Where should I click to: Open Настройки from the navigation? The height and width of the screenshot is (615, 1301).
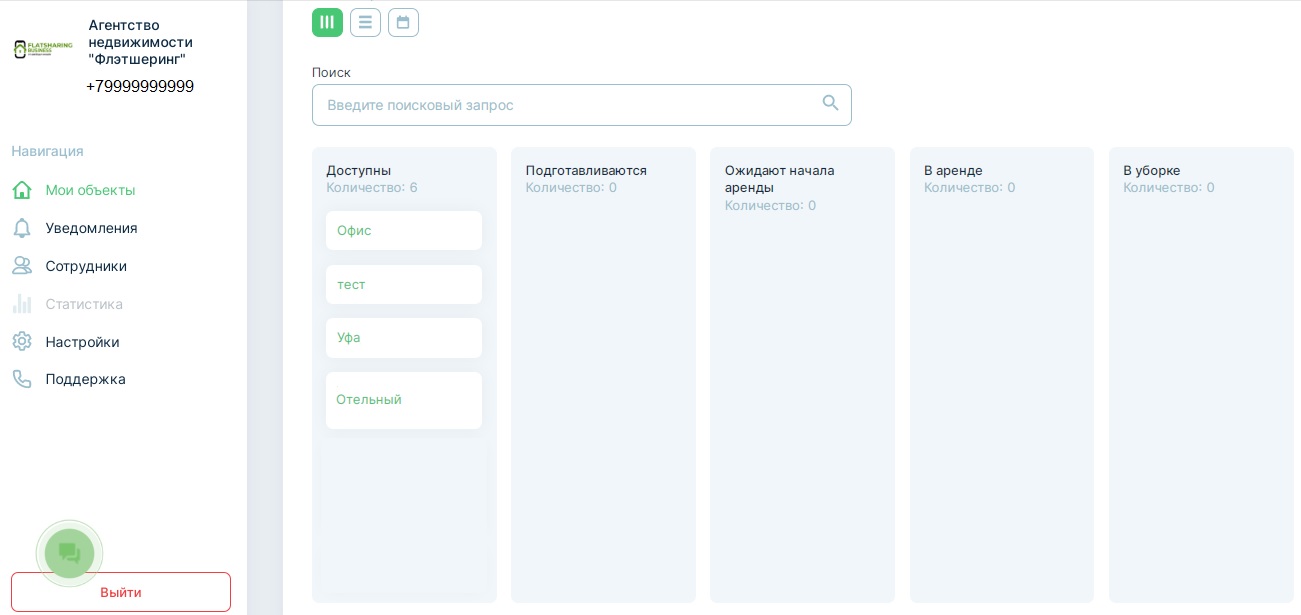[82, 342]
